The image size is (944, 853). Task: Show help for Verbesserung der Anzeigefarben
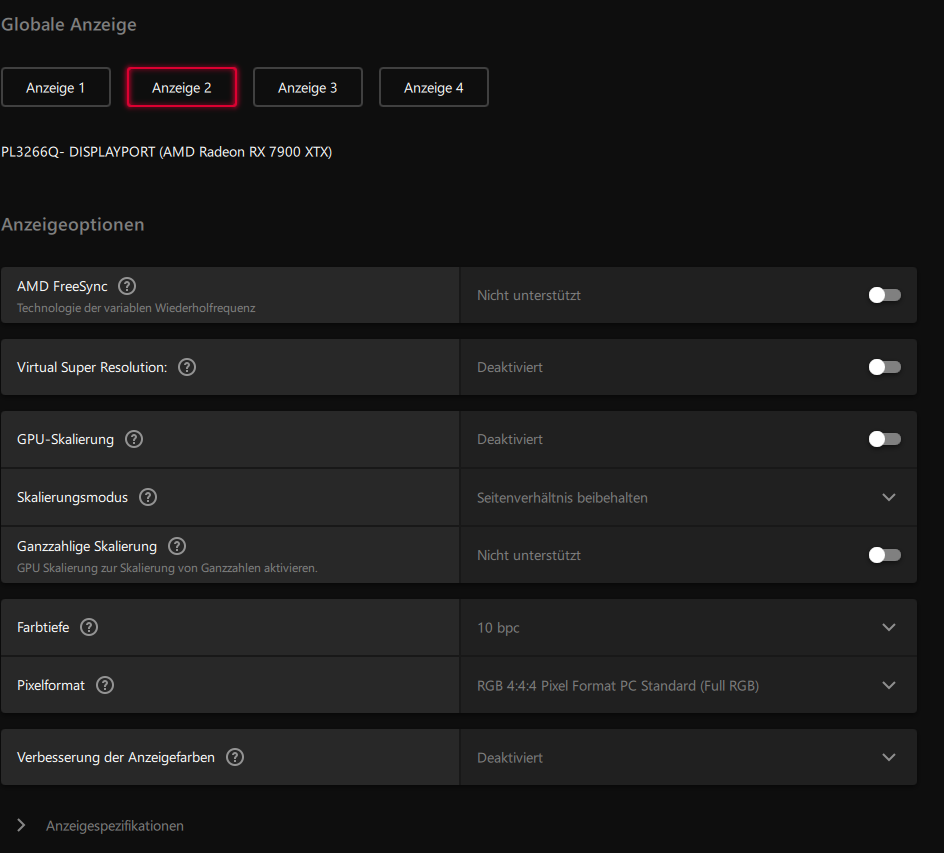[235, 757]
